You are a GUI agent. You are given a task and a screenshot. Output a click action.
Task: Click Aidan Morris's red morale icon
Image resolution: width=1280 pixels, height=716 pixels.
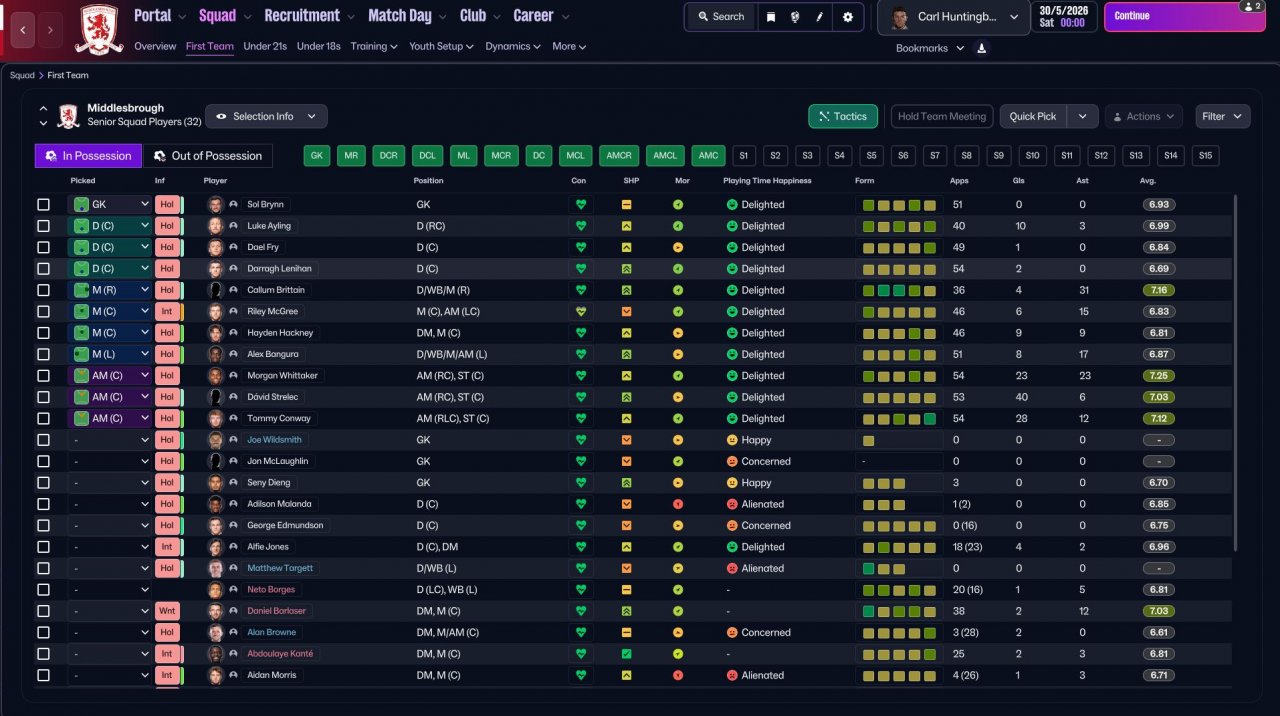pyautogui.click(x=678, y=675)
